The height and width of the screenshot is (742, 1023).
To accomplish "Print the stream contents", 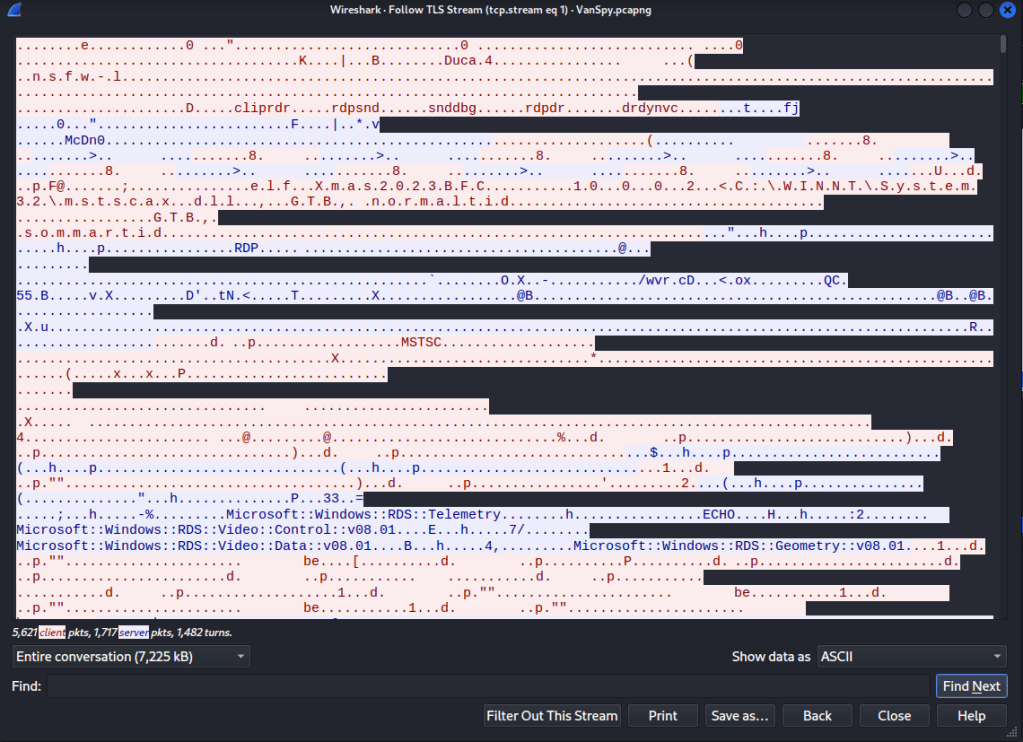I will [x=663, y=716].
